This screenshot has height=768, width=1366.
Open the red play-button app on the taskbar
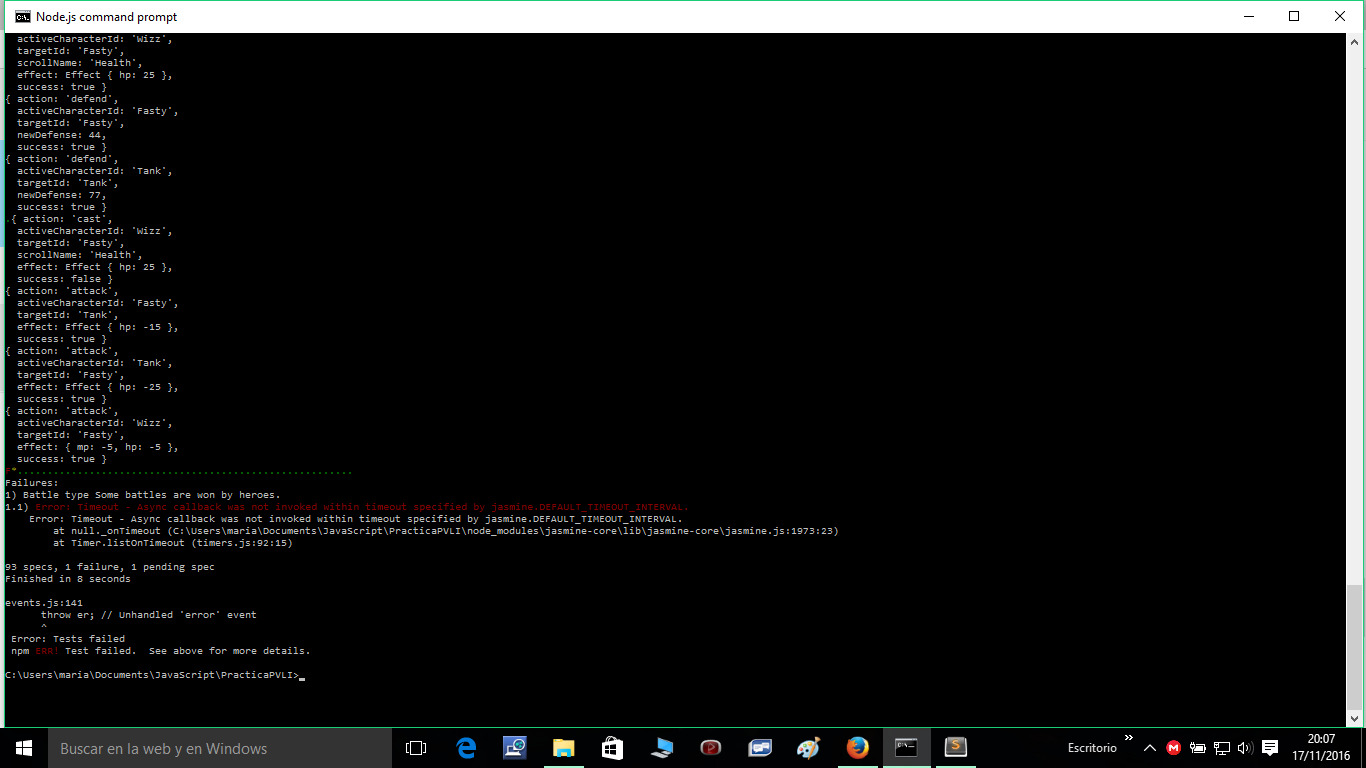(x=711, y=748)
